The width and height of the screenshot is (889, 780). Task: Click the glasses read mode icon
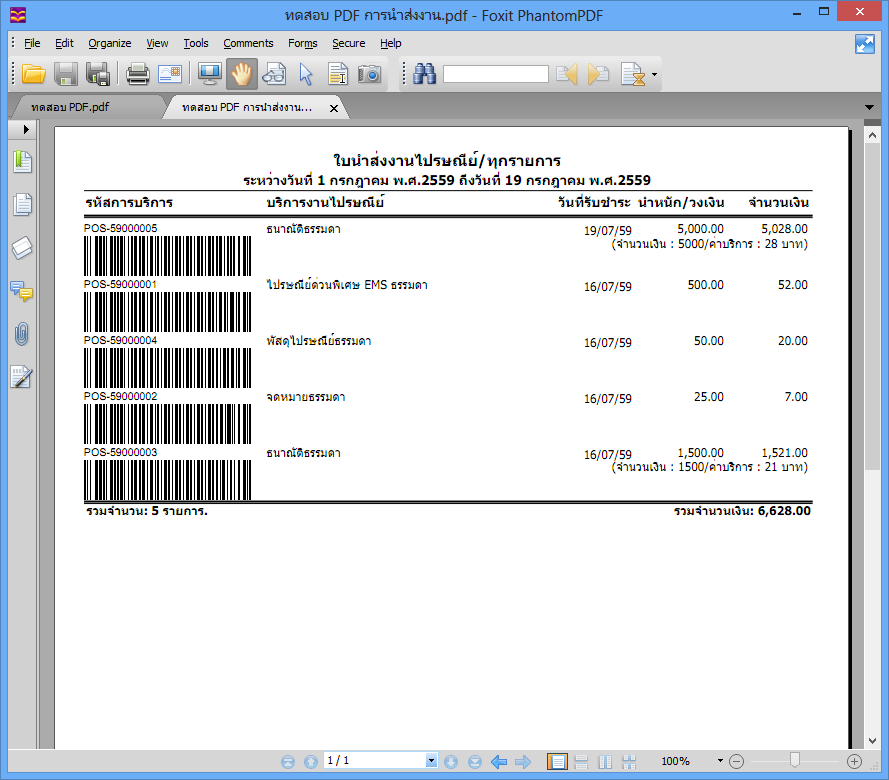click(x=274, y=74)
